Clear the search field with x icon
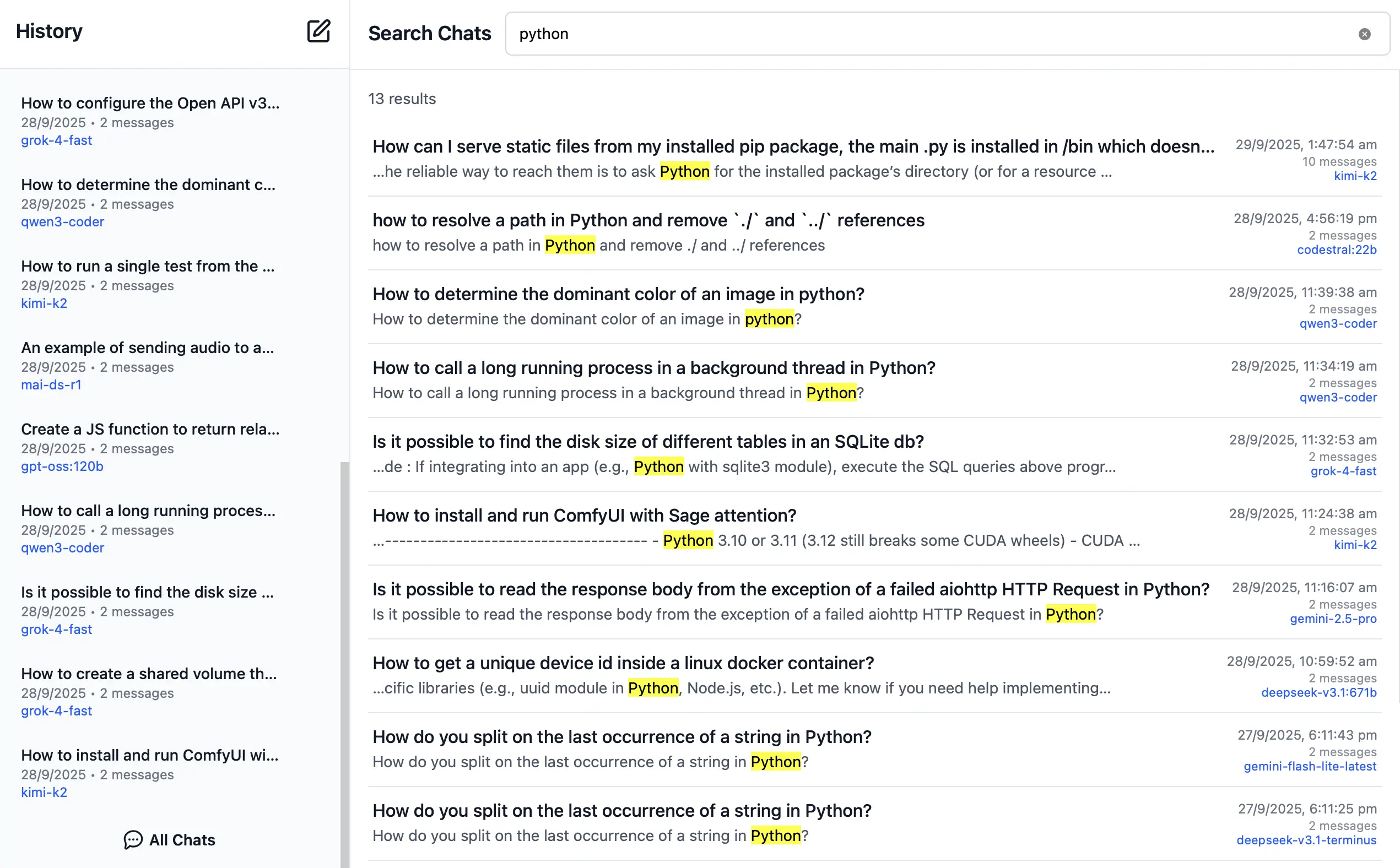 (x=1364, y=35)
